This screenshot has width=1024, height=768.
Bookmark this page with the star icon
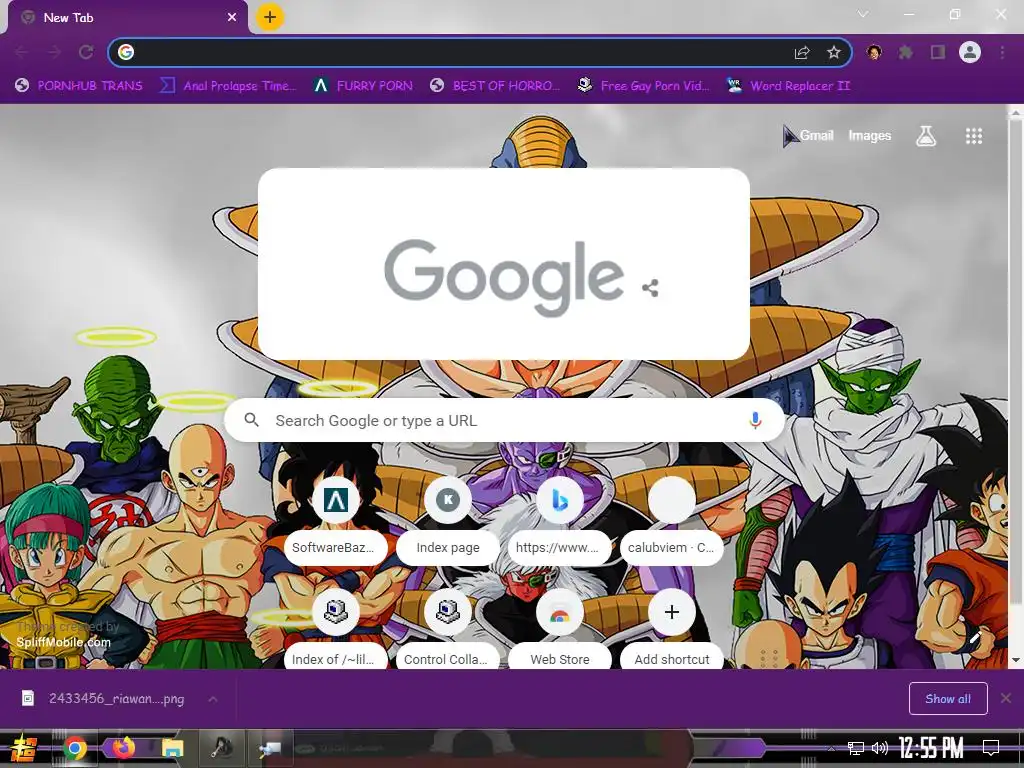pyautogui.click(x=833, y=52)
